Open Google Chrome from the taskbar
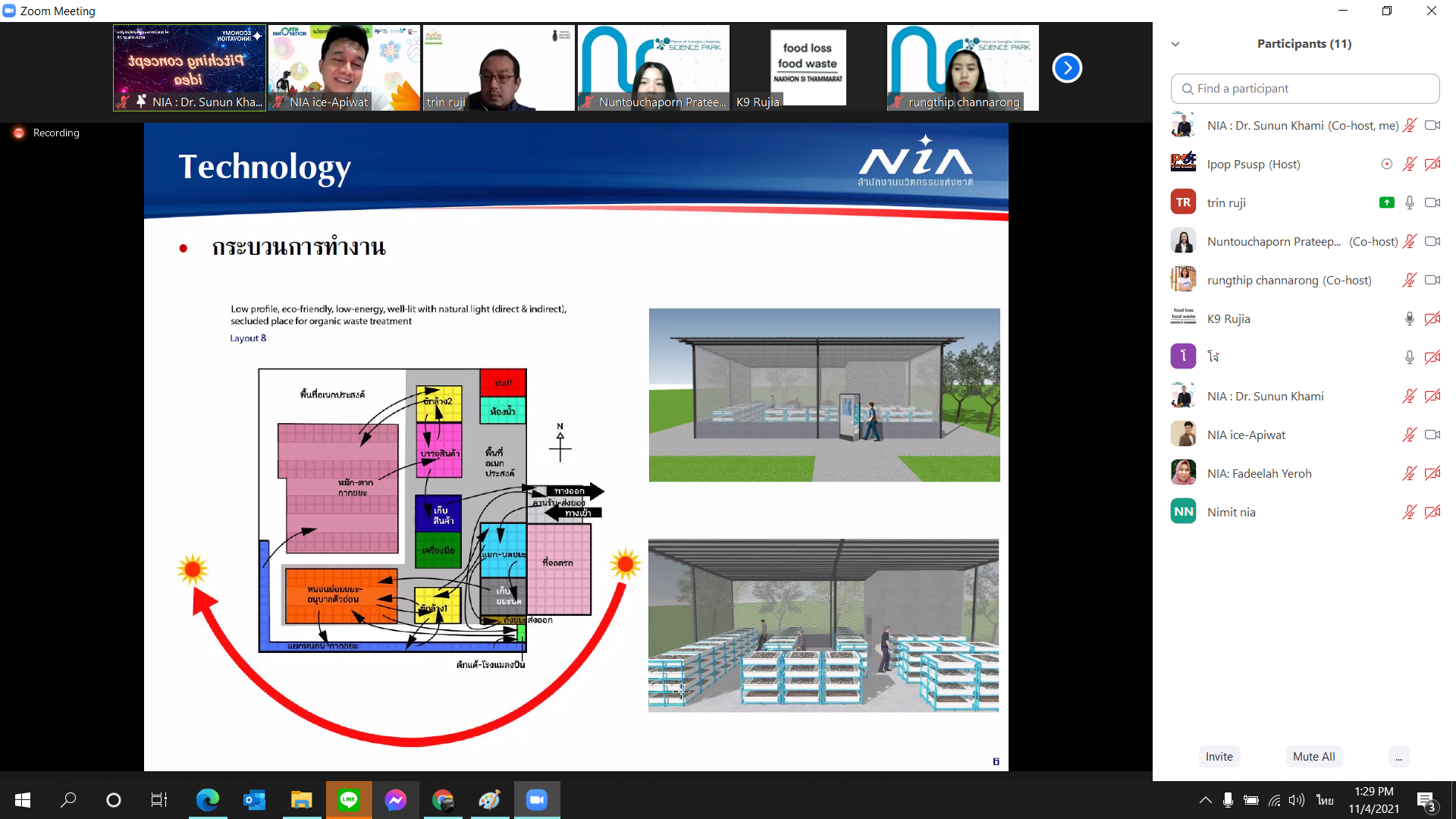1456x819 pixels. tap(443, 799)
